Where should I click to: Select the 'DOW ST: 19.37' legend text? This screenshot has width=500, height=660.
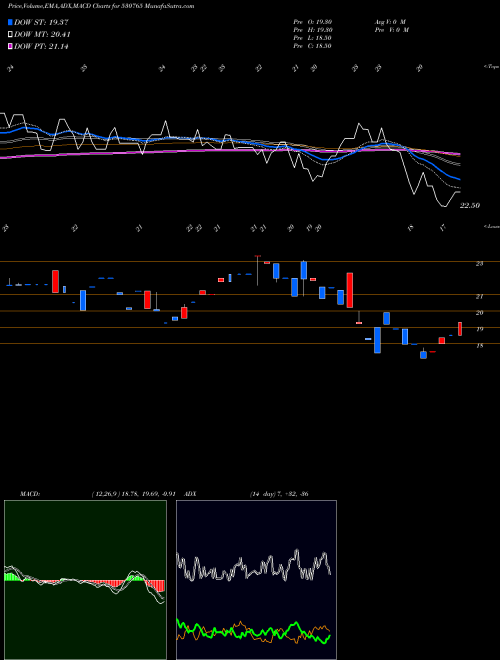click(41, 22)
